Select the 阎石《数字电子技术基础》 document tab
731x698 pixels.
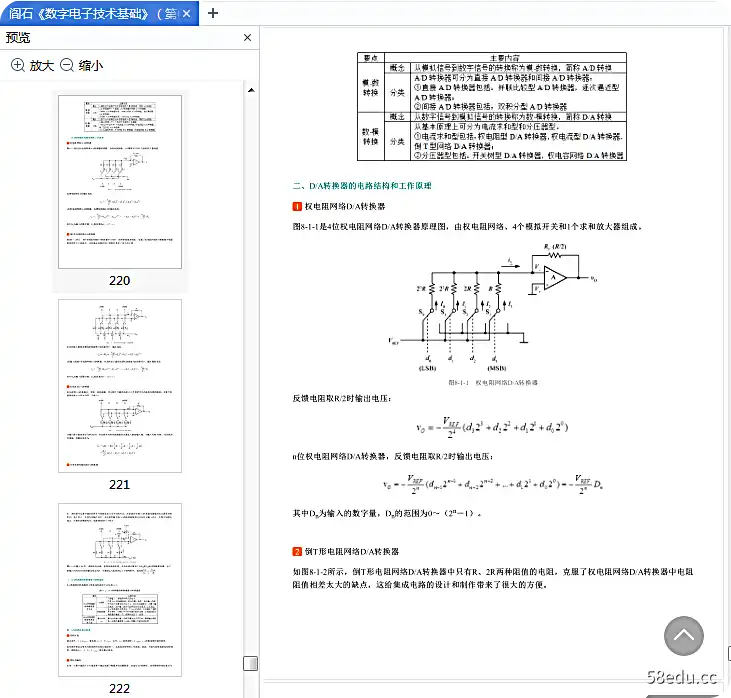pos(99,14)
